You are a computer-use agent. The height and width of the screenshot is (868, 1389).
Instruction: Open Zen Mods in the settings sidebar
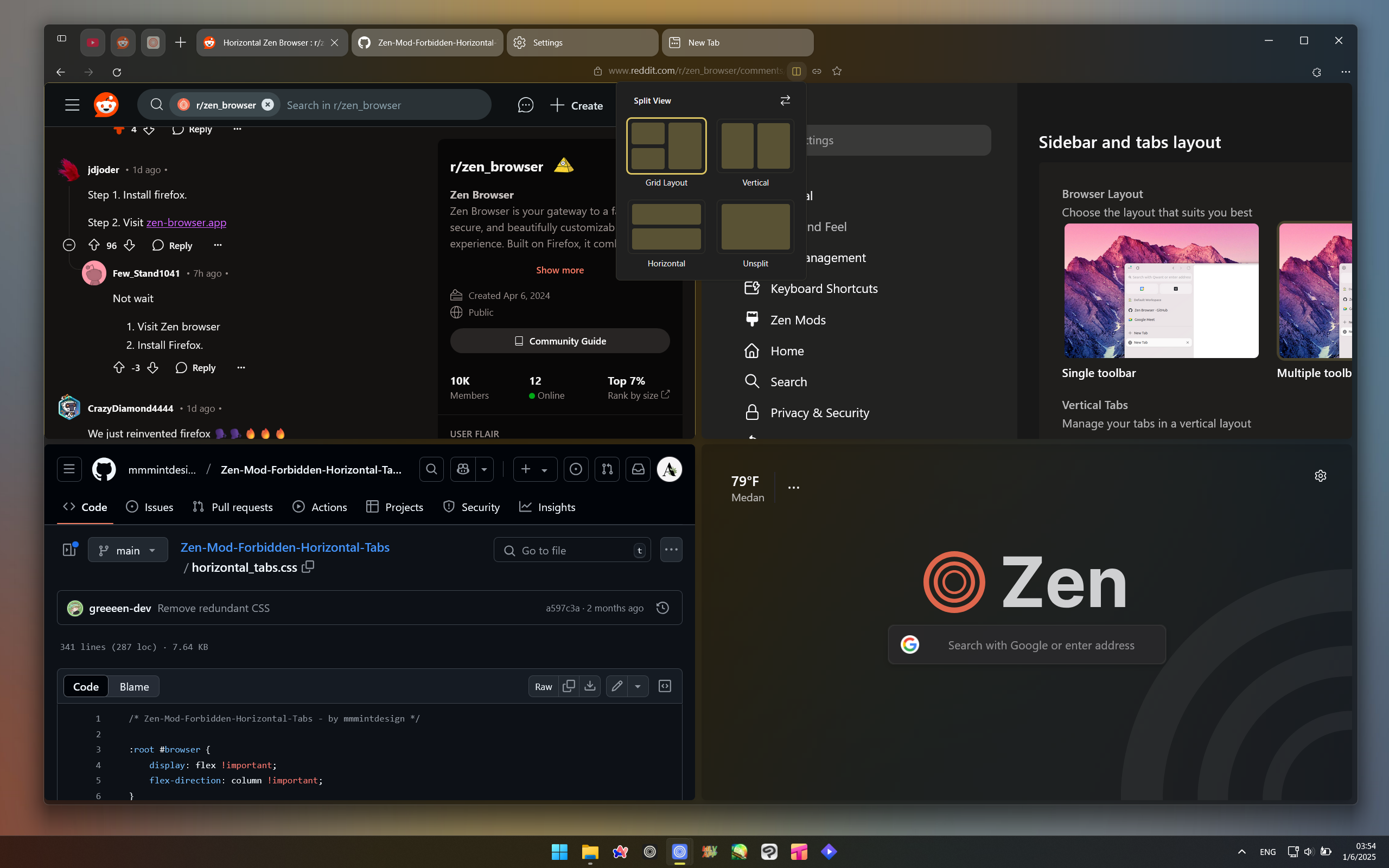point(798,320)
